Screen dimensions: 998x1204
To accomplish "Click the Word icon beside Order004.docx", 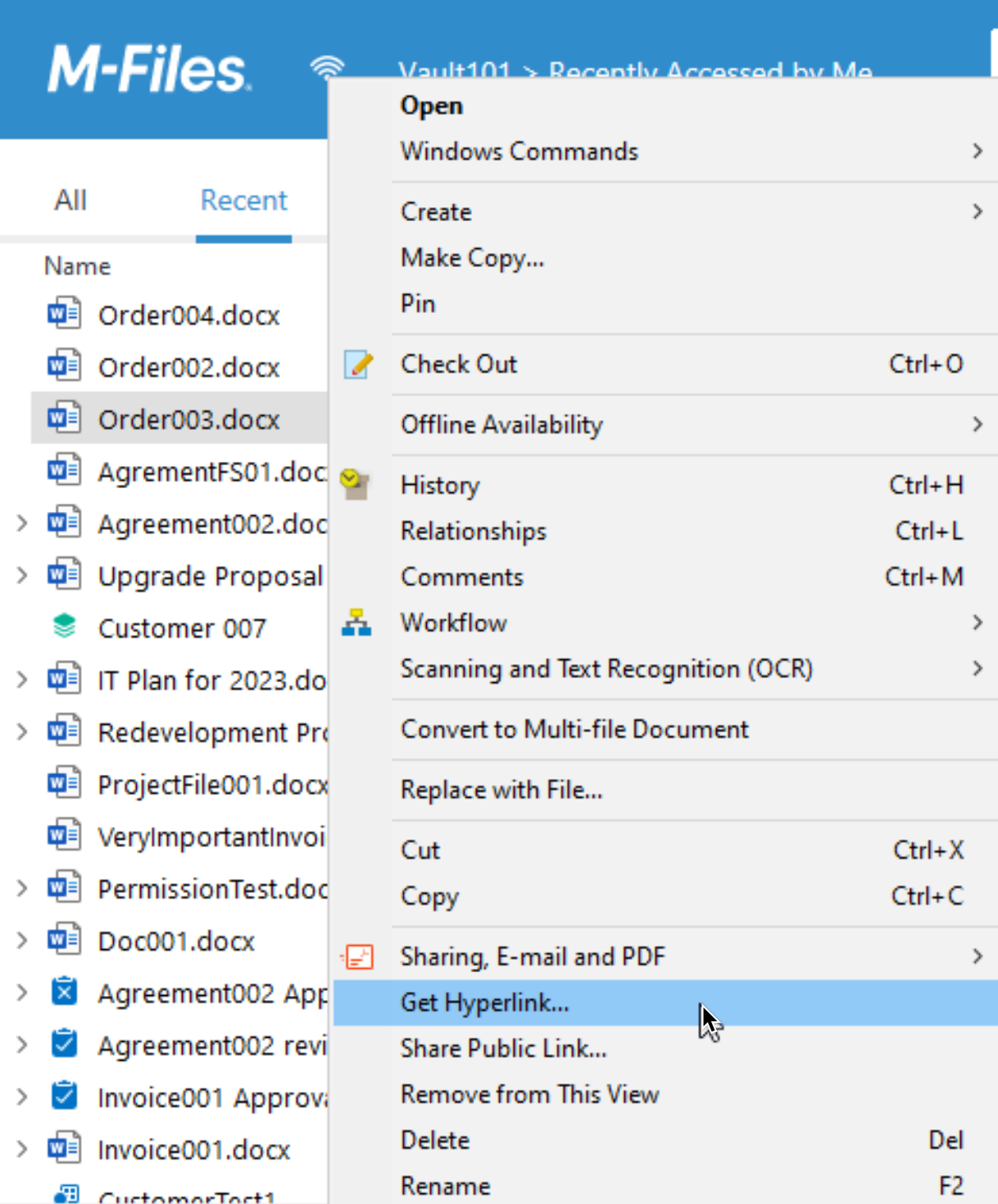I will pos(64,315).
